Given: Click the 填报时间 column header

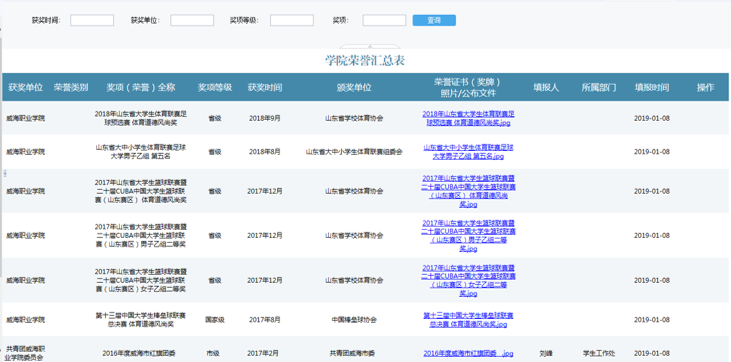Looking at the screenshot, I should [652, 87].
